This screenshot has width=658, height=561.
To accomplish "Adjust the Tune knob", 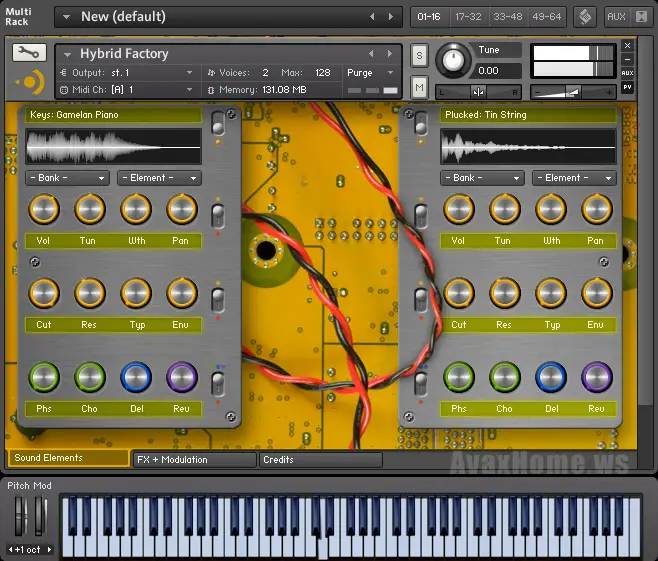I will (453, 60).
